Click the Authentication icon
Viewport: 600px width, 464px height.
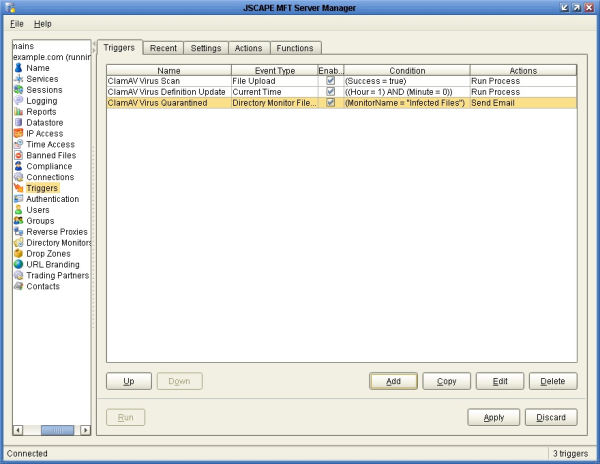18,199
